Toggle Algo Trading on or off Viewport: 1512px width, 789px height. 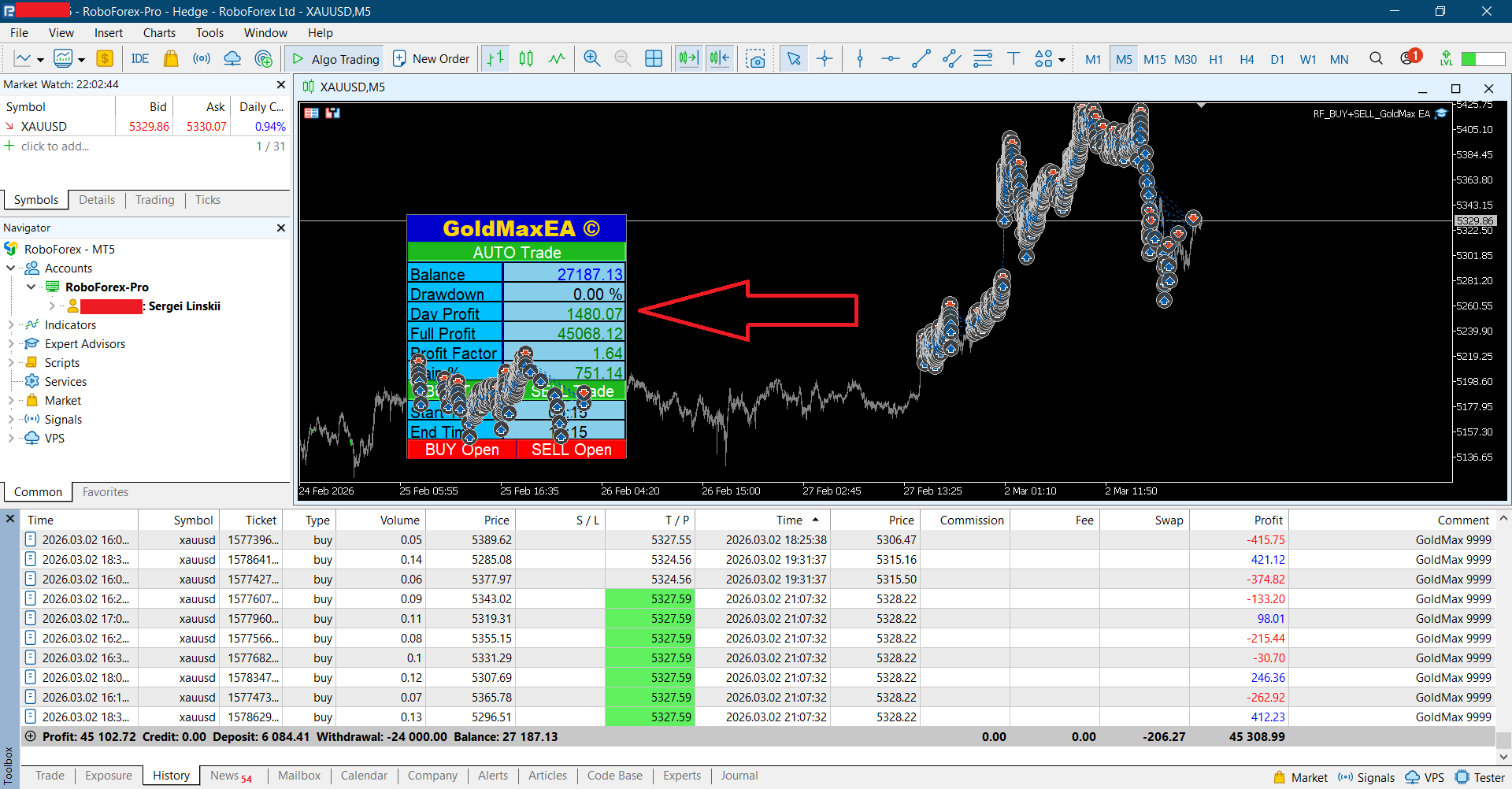(335, 59)
